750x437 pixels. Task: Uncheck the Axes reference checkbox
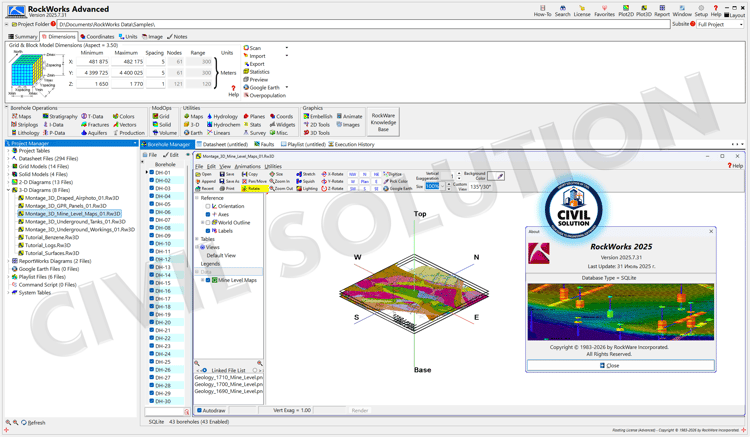tap(208, 214)
